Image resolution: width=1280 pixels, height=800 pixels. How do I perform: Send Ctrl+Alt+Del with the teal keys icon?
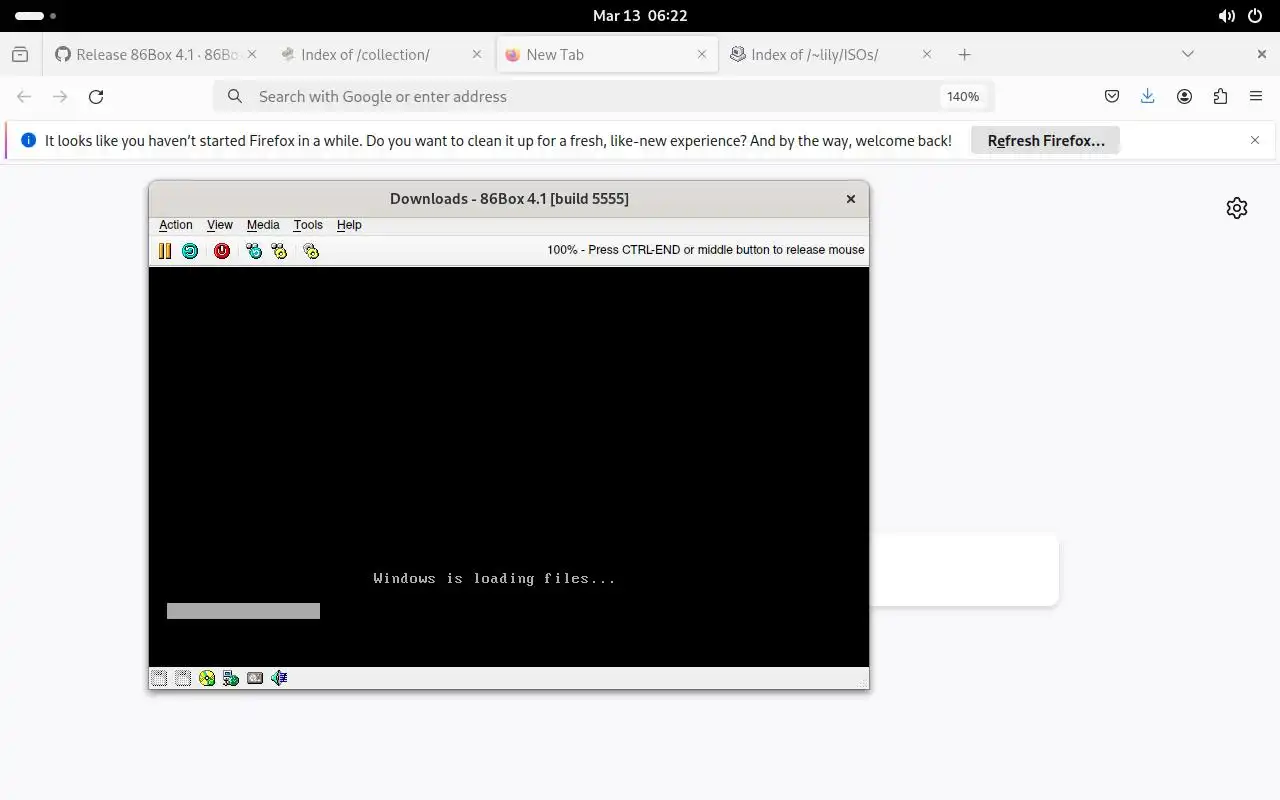pos(254,251)
